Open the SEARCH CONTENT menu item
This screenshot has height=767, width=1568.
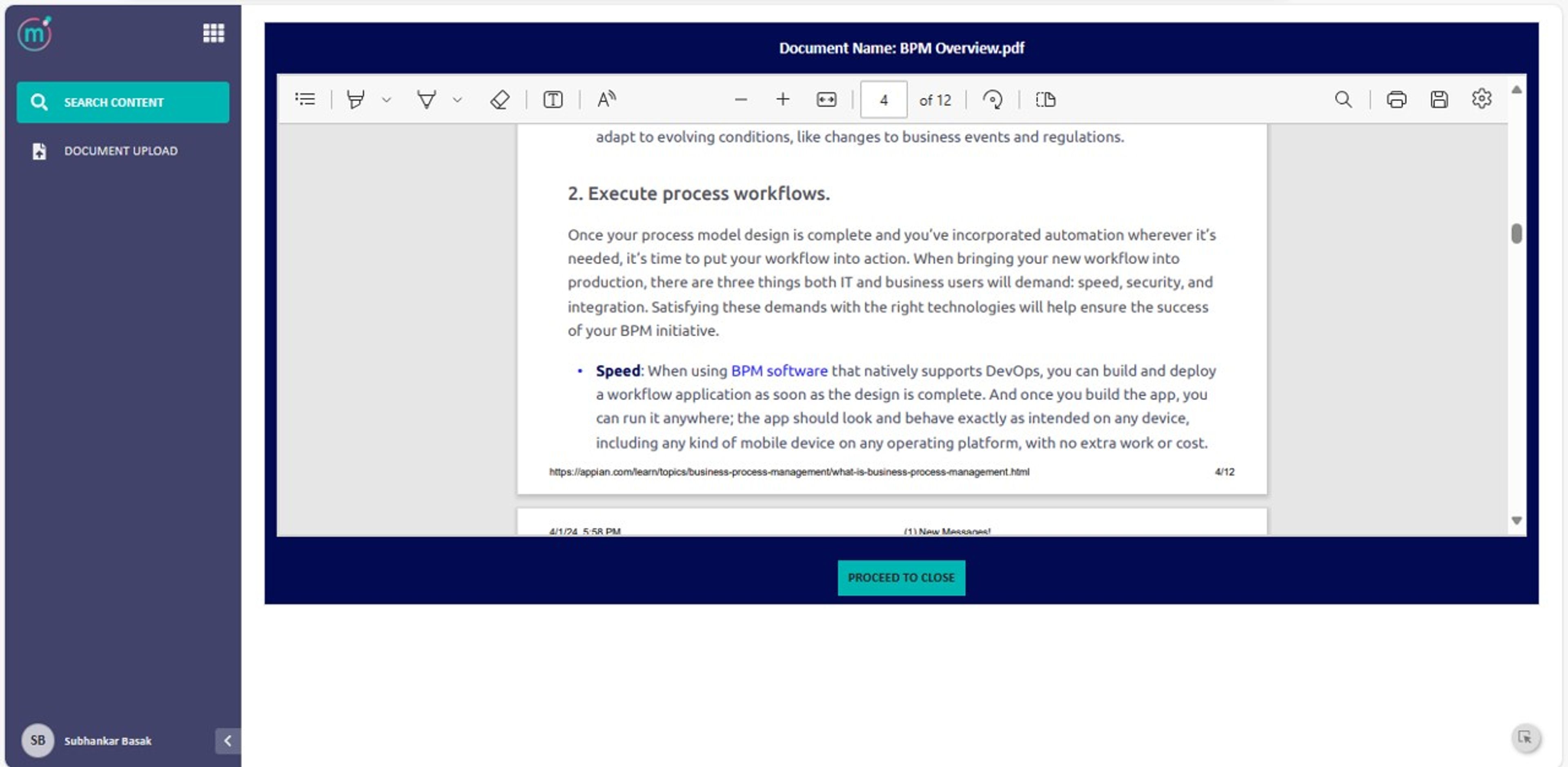pyautogui.click(x=123, y=102)
